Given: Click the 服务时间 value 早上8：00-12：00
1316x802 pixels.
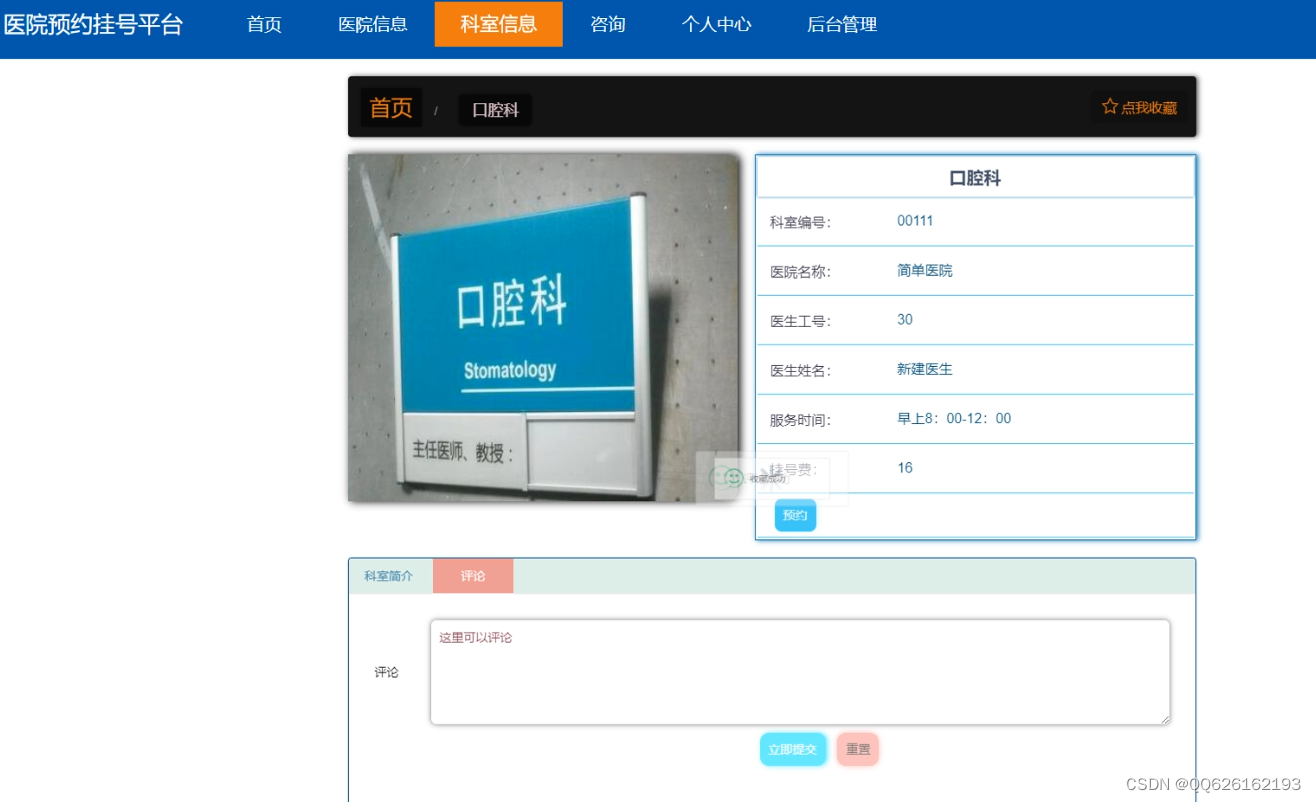Looking at the screenshot, I should pos(954,418).
